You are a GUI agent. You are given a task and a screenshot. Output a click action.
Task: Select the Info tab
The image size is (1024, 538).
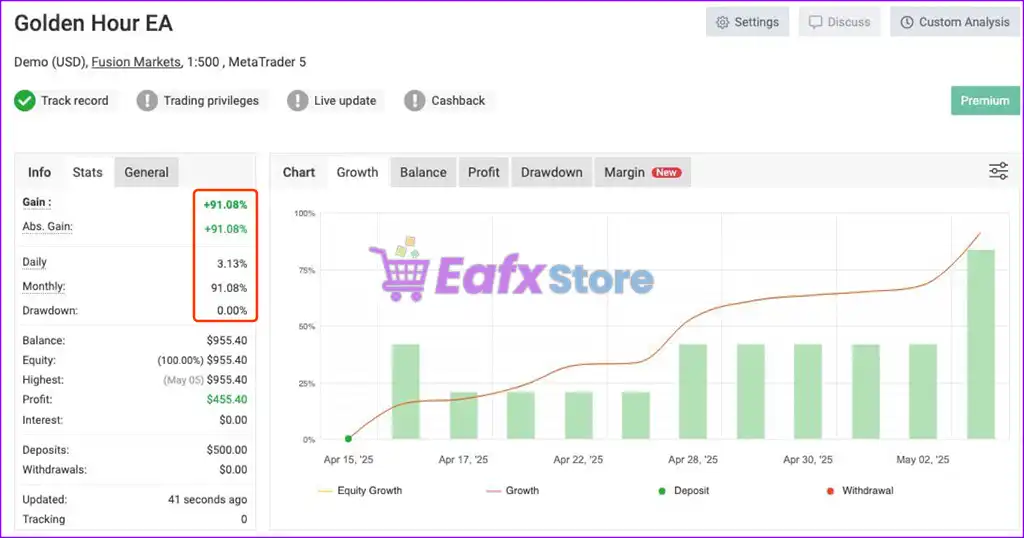[x=39, y=172]
